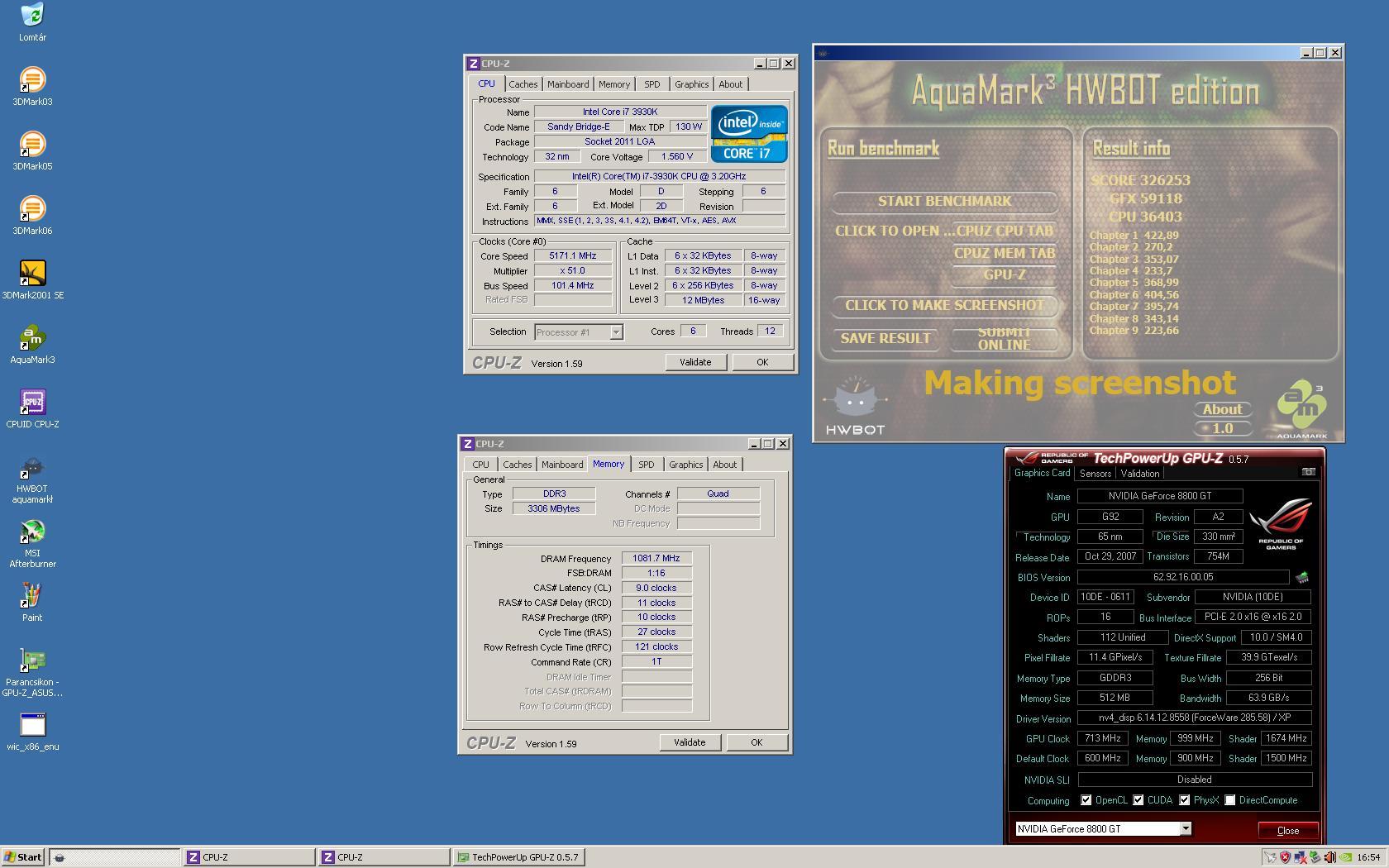Select CPU tab in bottom CPU-Z window
This screenshot has height=868, width=1389.
tap(480, 465)
